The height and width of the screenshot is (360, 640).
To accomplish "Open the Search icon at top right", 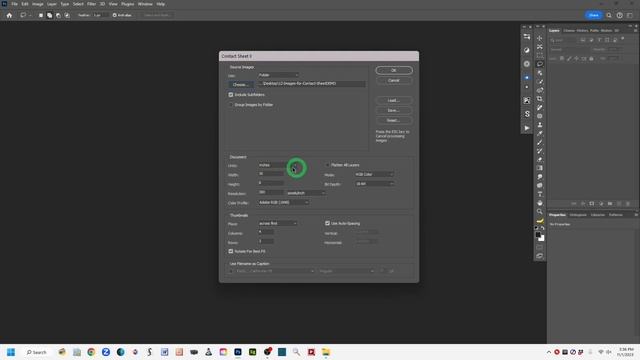I will pos(609,15).
